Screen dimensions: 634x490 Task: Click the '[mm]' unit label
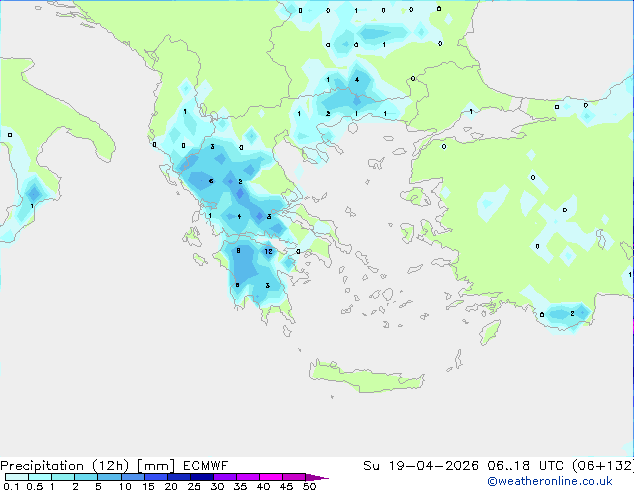(156, 466)
